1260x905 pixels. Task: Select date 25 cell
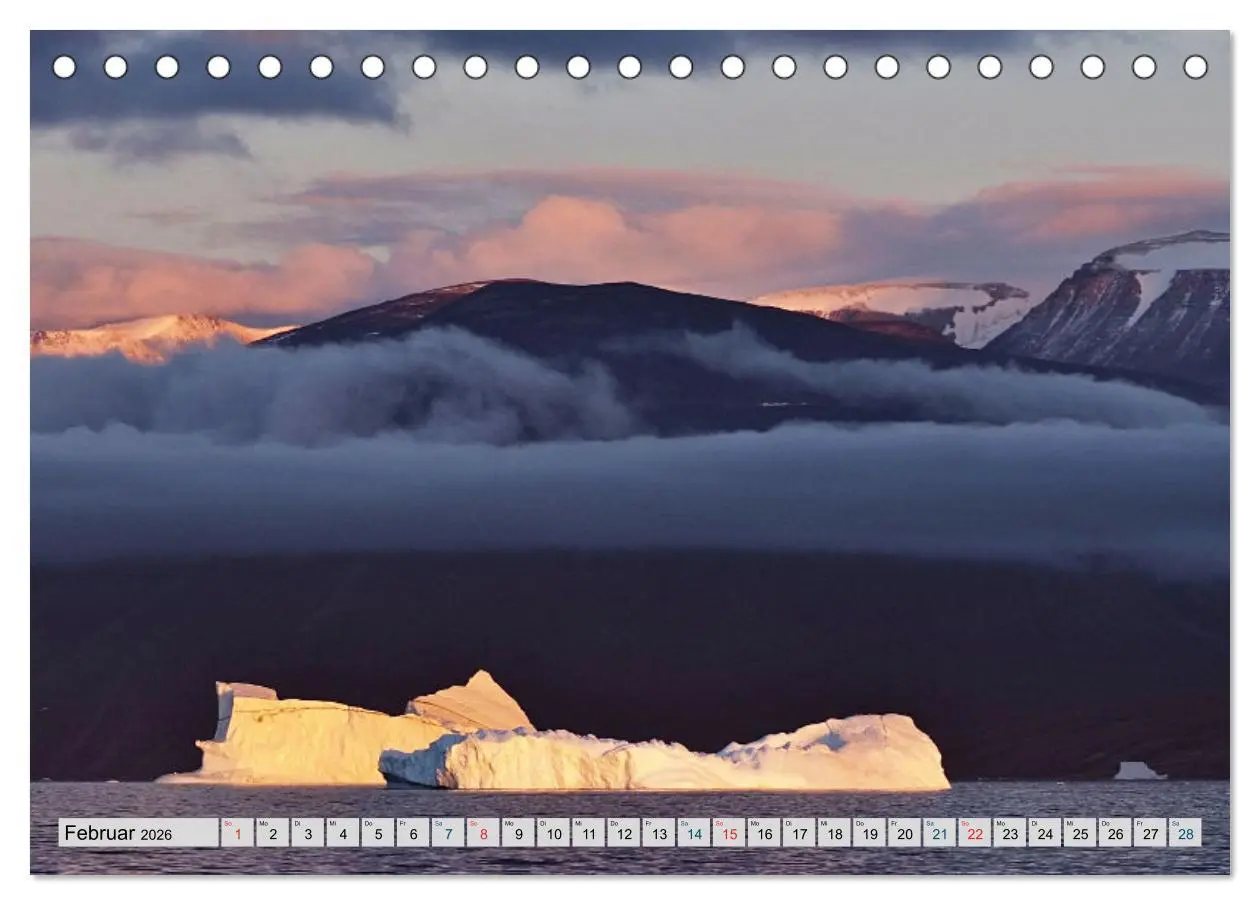coord(1080,833)
